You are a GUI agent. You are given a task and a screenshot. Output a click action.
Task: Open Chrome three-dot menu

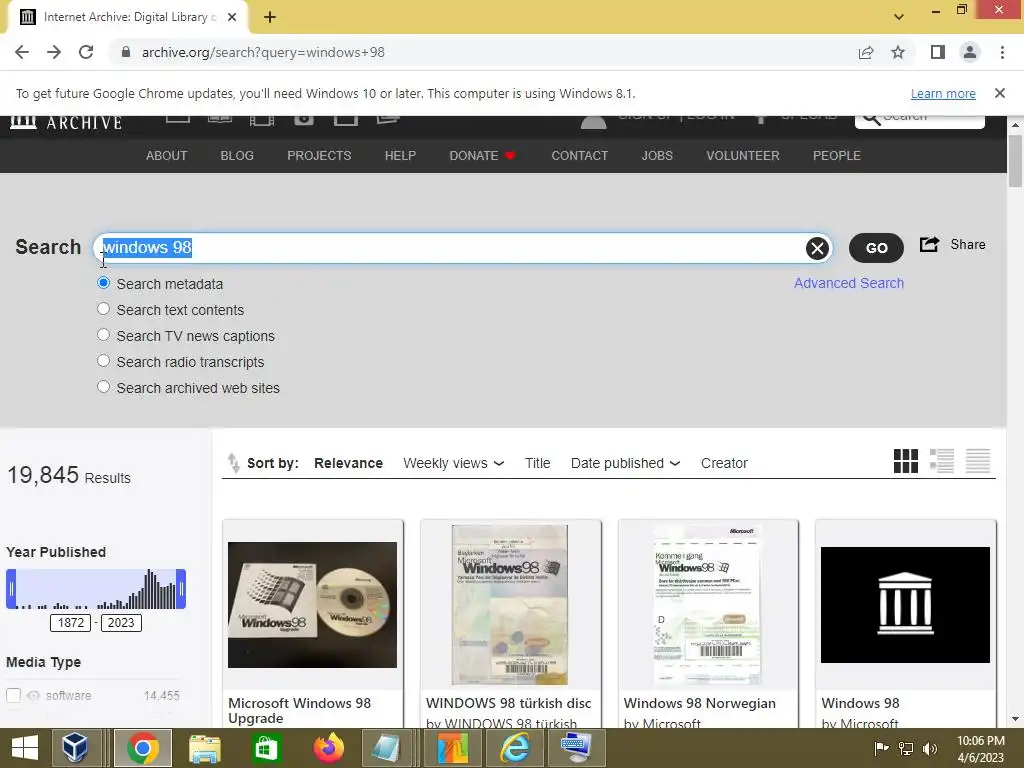coord(1002,52)
